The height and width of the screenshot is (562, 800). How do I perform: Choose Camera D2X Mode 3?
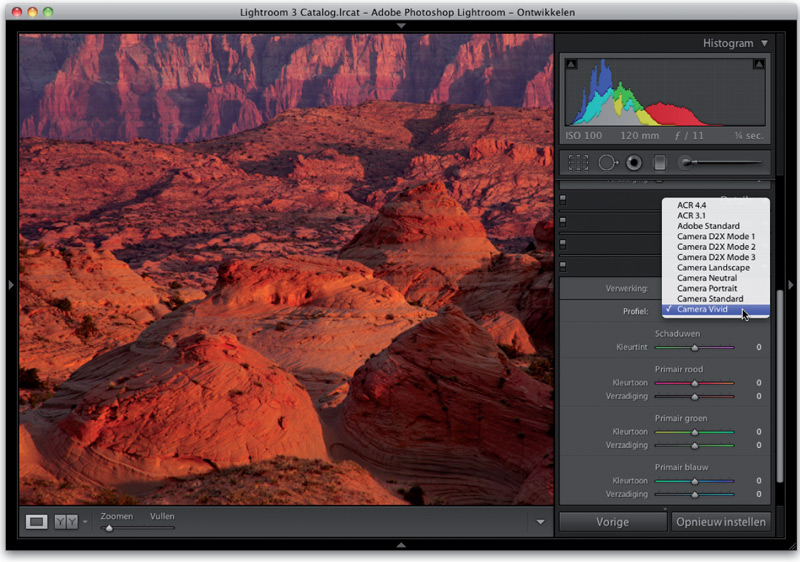click(x=716, y=257)
